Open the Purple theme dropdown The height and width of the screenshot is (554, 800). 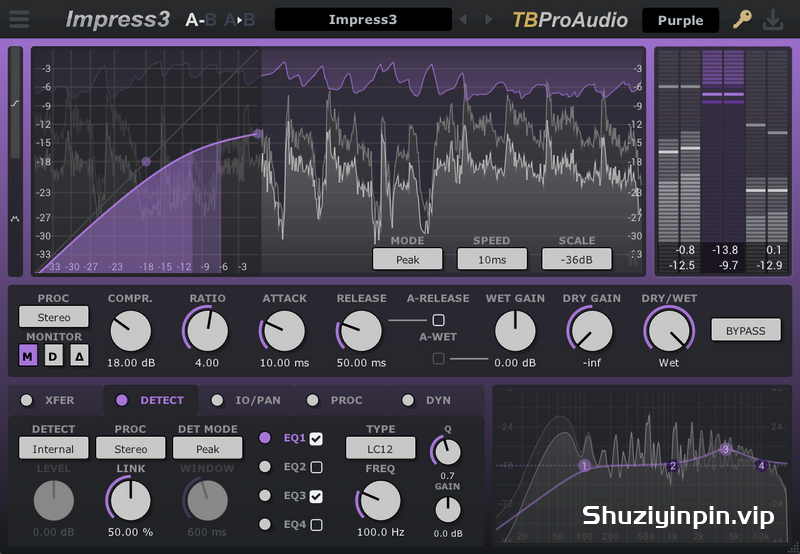tap(681, 20)
